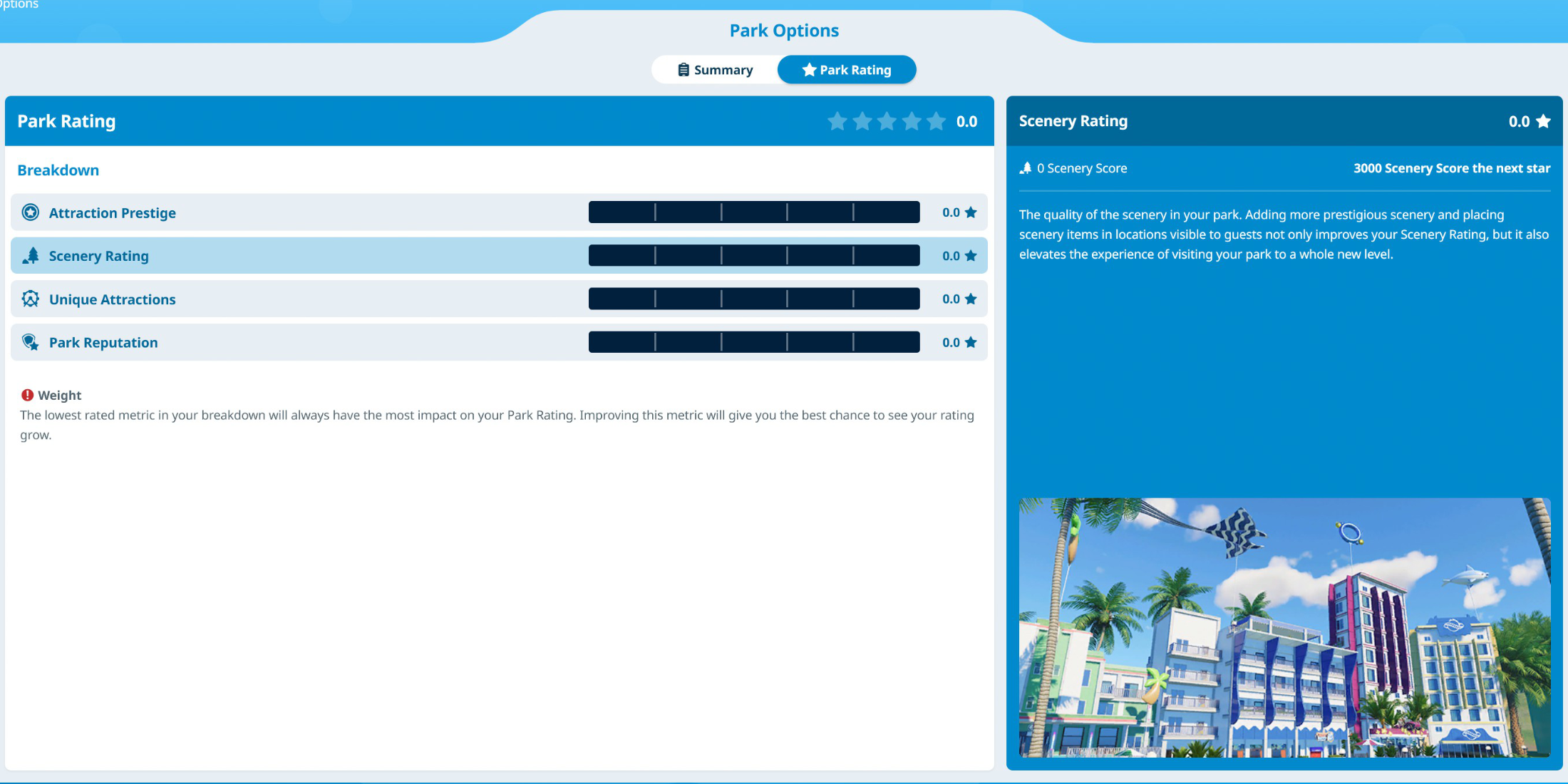Expand the Breakdown section
Screen dimensions: 1568x784
58,169
